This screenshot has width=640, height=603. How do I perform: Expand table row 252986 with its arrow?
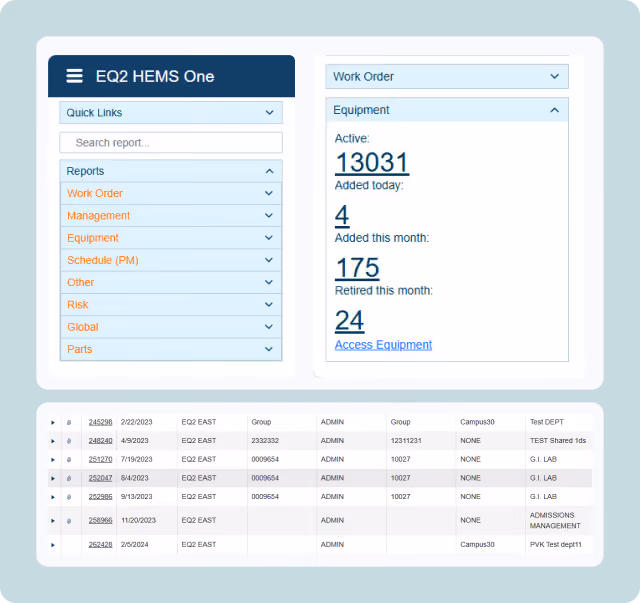(x=53, y=497)
